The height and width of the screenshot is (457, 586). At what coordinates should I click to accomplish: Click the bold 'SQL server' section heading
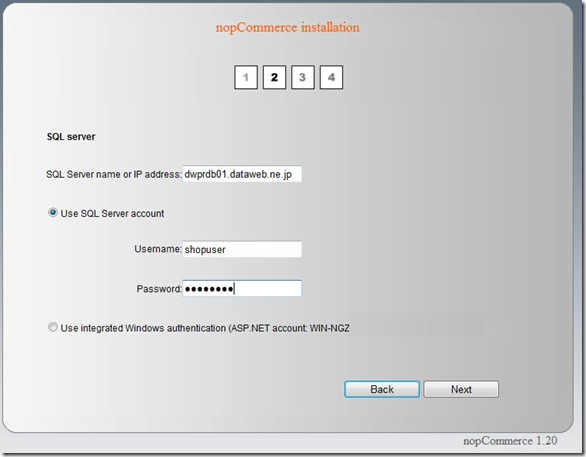click(x=71, y=137)
